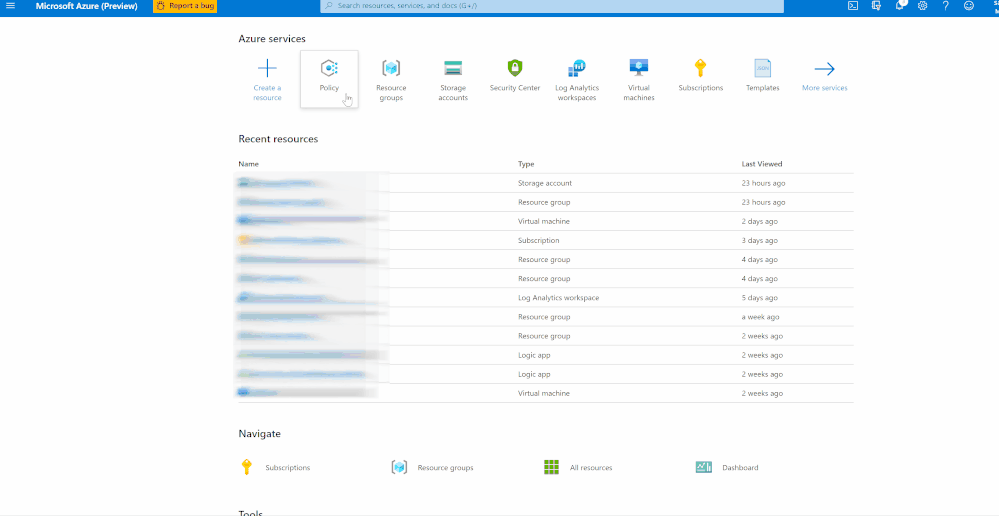Open portal settings gear icon
This screenshot has height=516, width=999.
[923, 6]
